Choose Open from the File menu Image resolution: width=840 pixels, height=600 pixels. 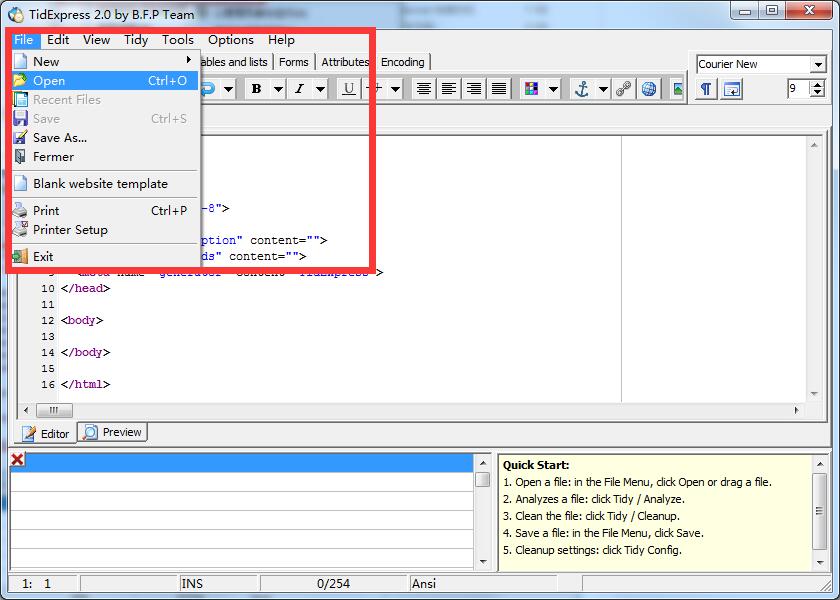[105, 81]
